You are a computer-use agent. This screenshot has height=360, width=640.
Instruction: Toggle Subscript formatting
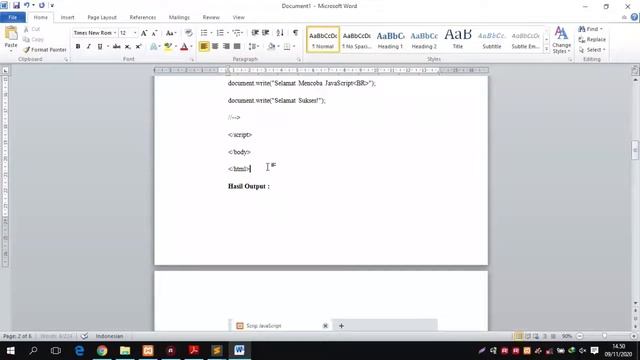(x=128, y=47)
